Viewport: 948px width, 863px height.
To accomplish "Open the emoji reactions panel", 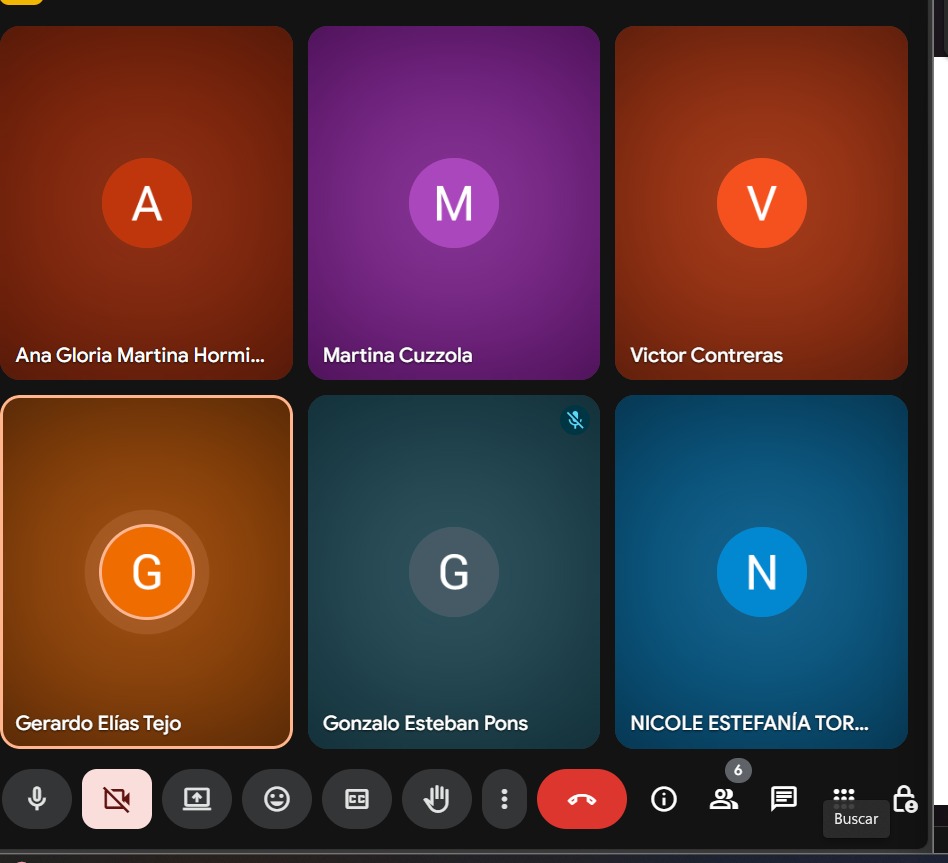I will 277,799.
